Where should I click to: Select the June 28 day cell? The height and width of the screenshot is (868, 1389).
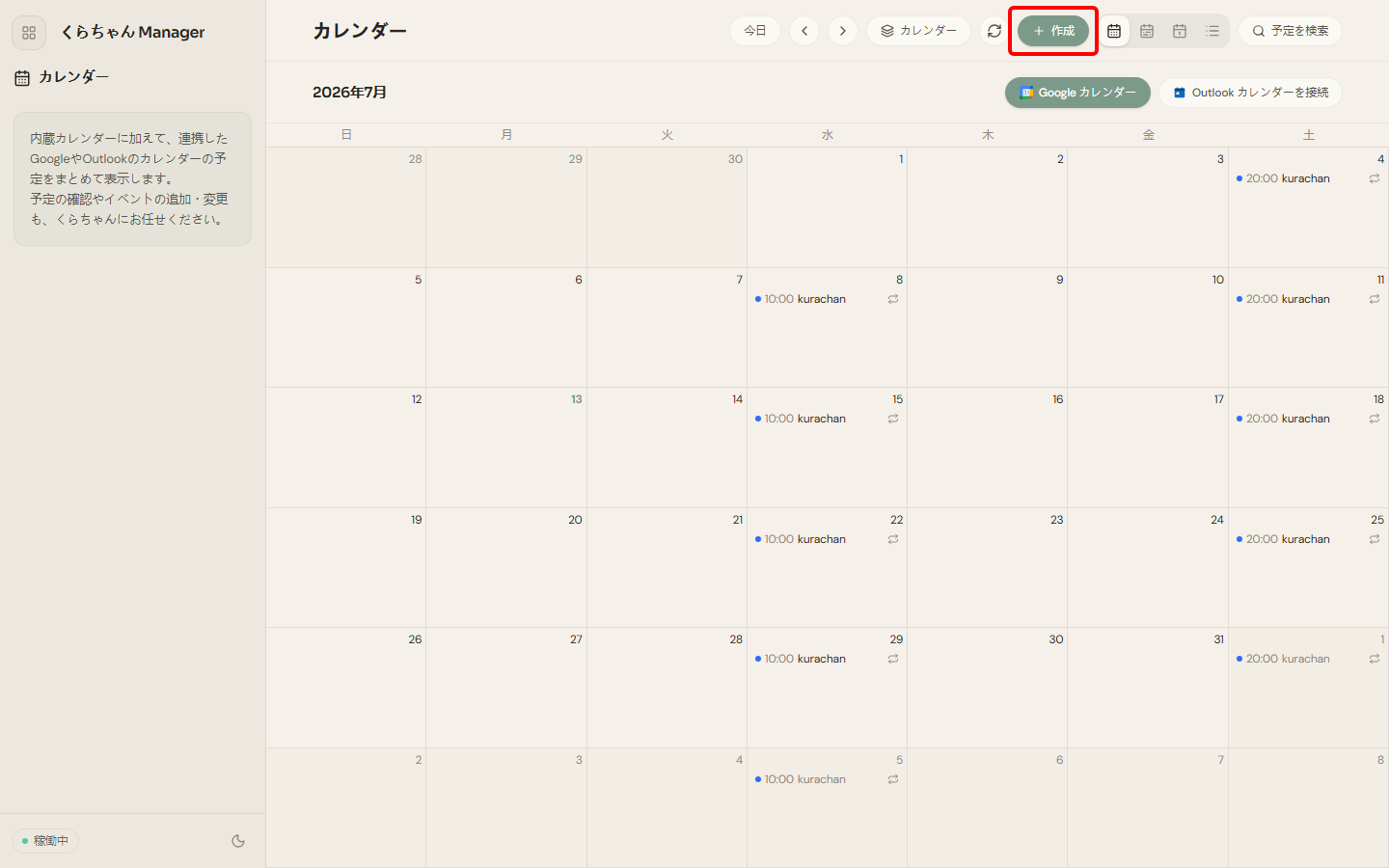[x=346, y=207]
